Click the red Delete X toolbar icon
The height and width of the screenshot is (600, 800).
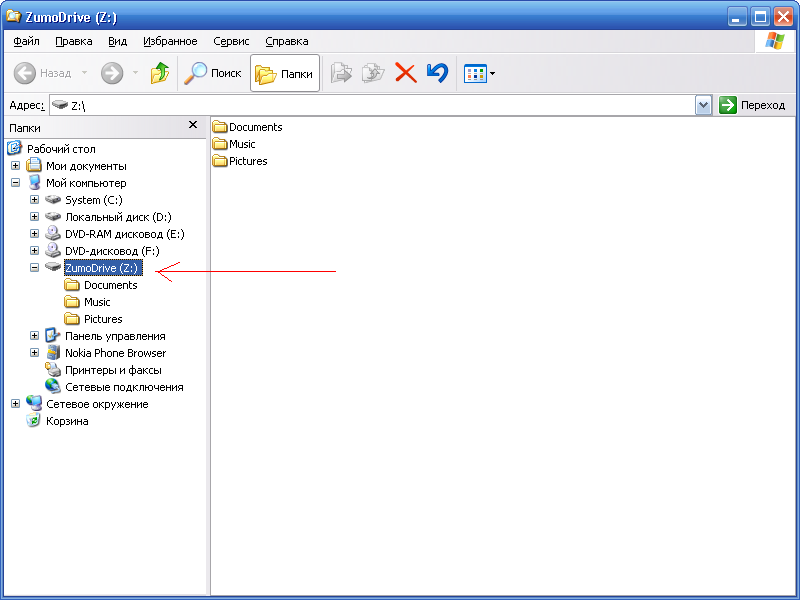point(406,73)
